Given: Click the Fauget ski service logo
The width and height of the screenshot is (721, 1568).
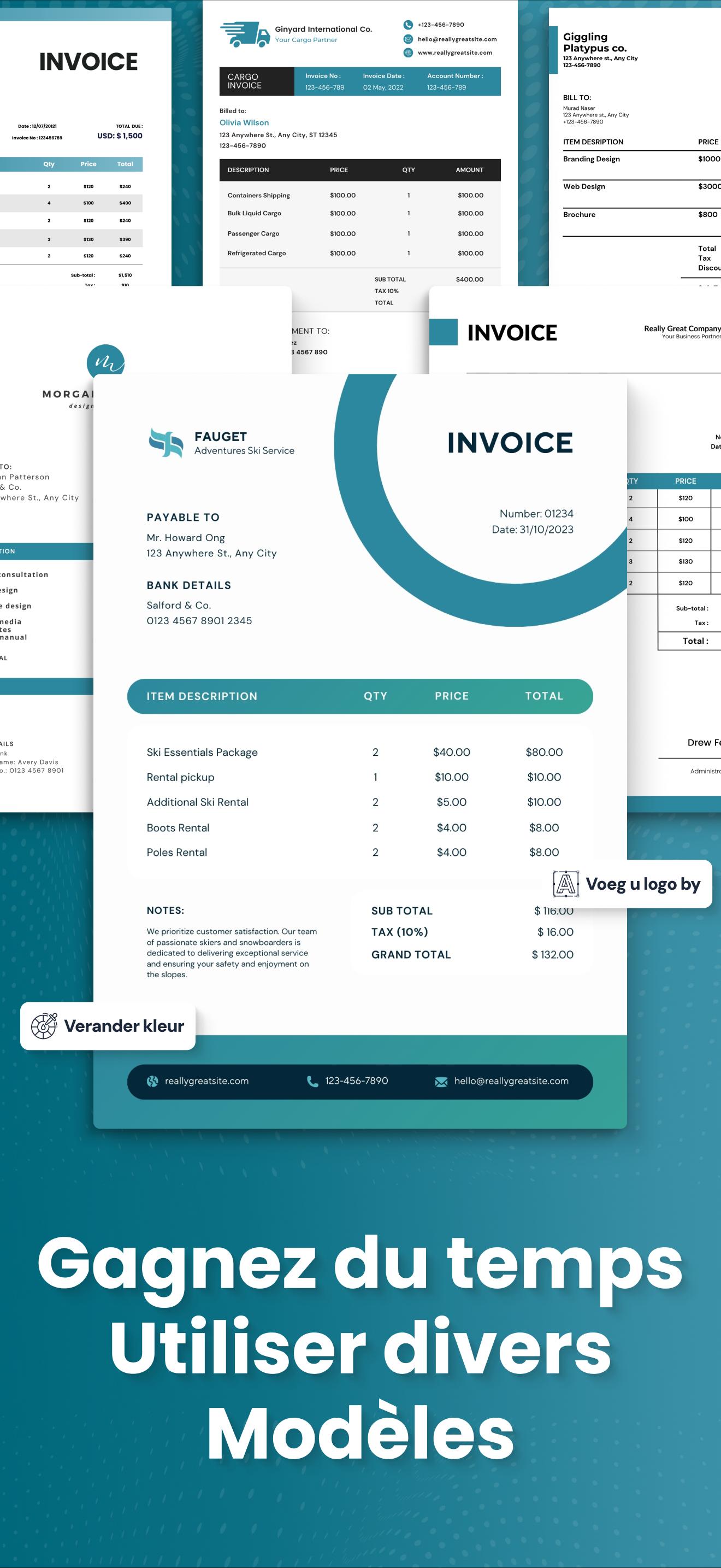Looking at the screenshot, I should pos(166,443).
